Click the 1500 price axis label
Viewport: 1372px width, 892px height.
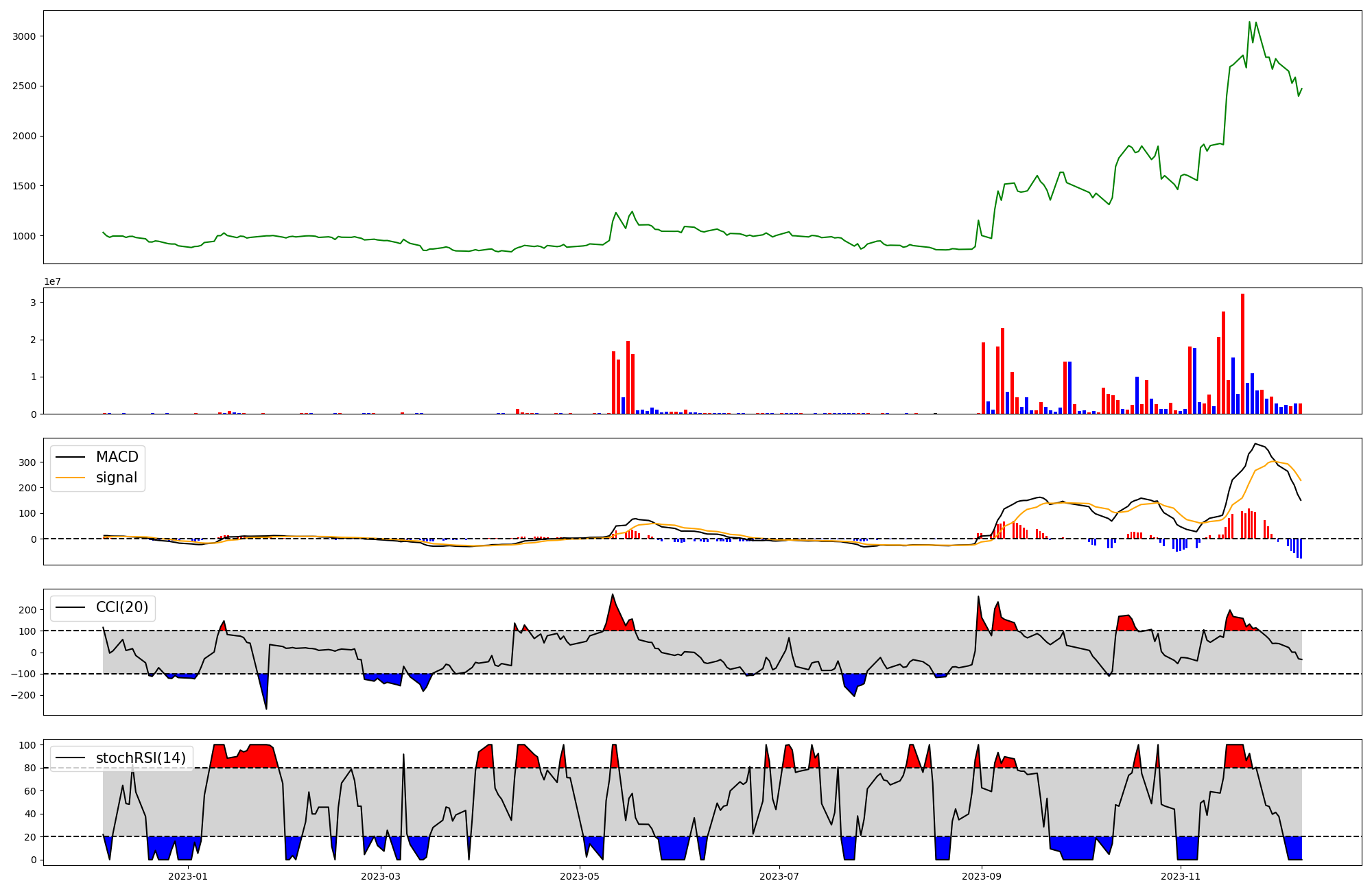tap(25, 186)
